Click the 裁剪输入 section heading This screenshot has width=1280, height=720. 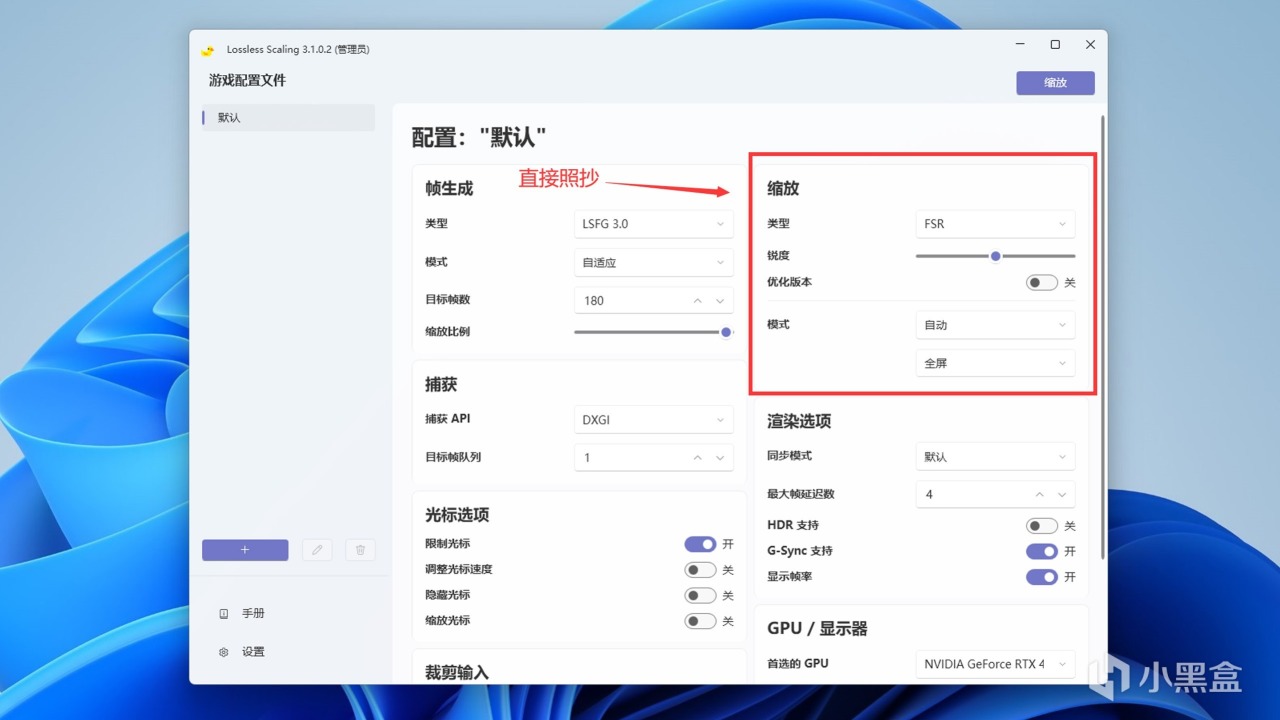(457, 673)
